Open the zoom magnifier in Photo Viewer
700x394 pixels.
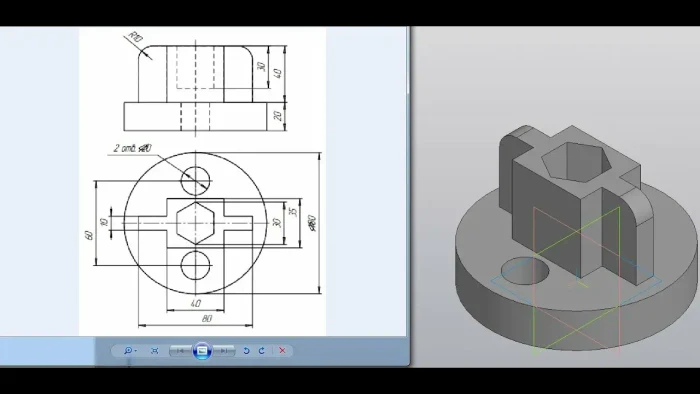click(129, 351)
